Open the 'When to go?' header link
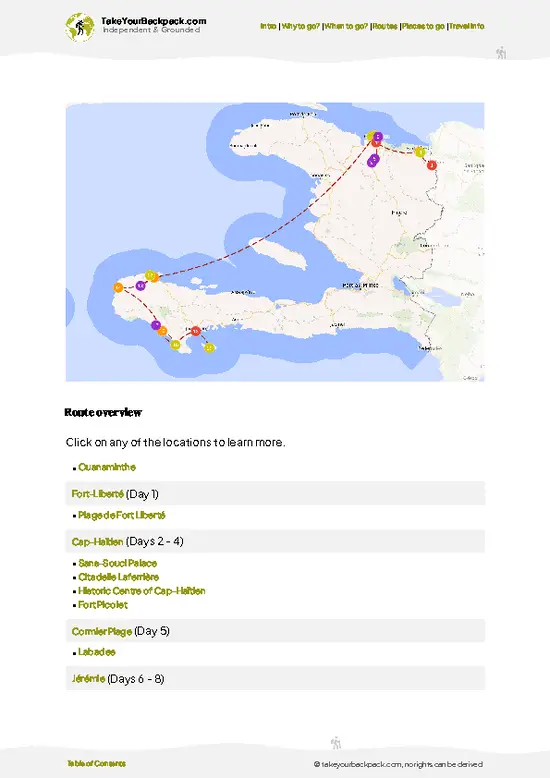The image size is (550, 778). (346, 26)
